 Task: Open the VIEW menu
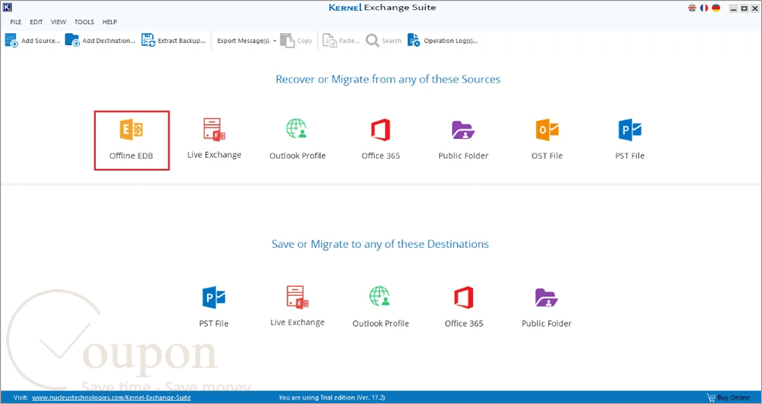tap(59, 22)
